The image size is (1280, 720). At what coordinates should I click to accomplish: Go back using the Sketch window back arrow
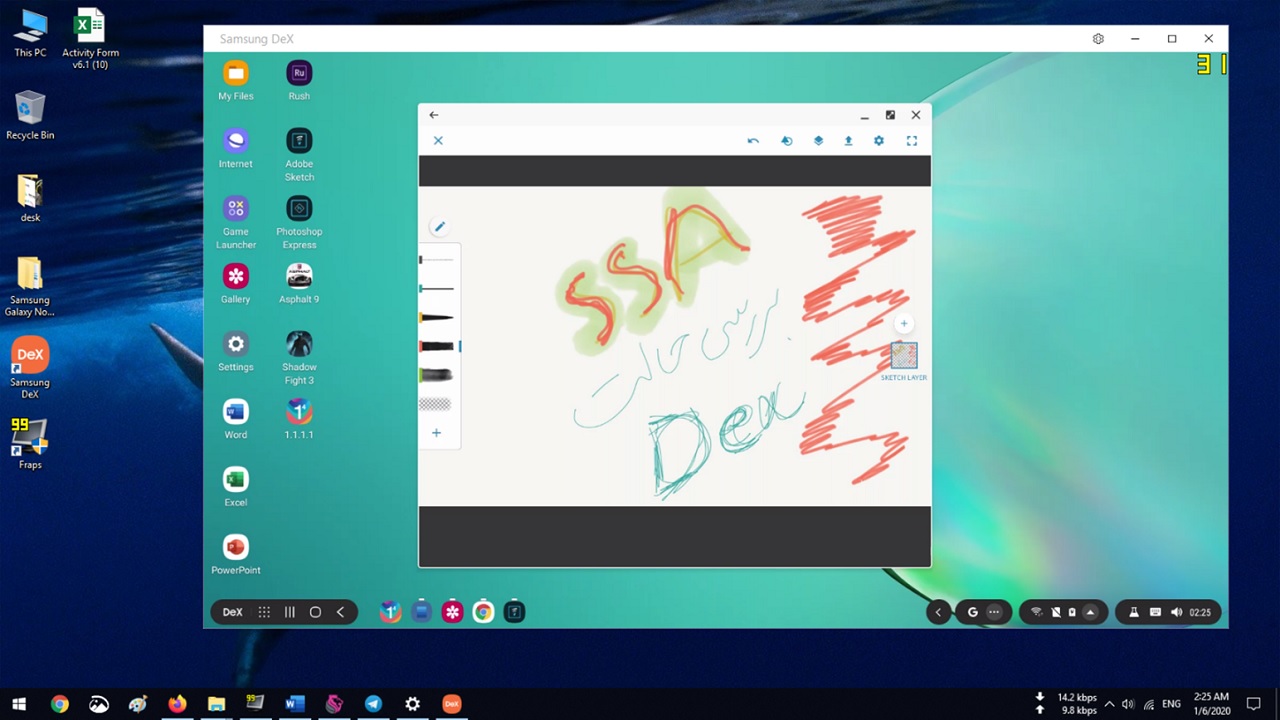click(434, 115)
